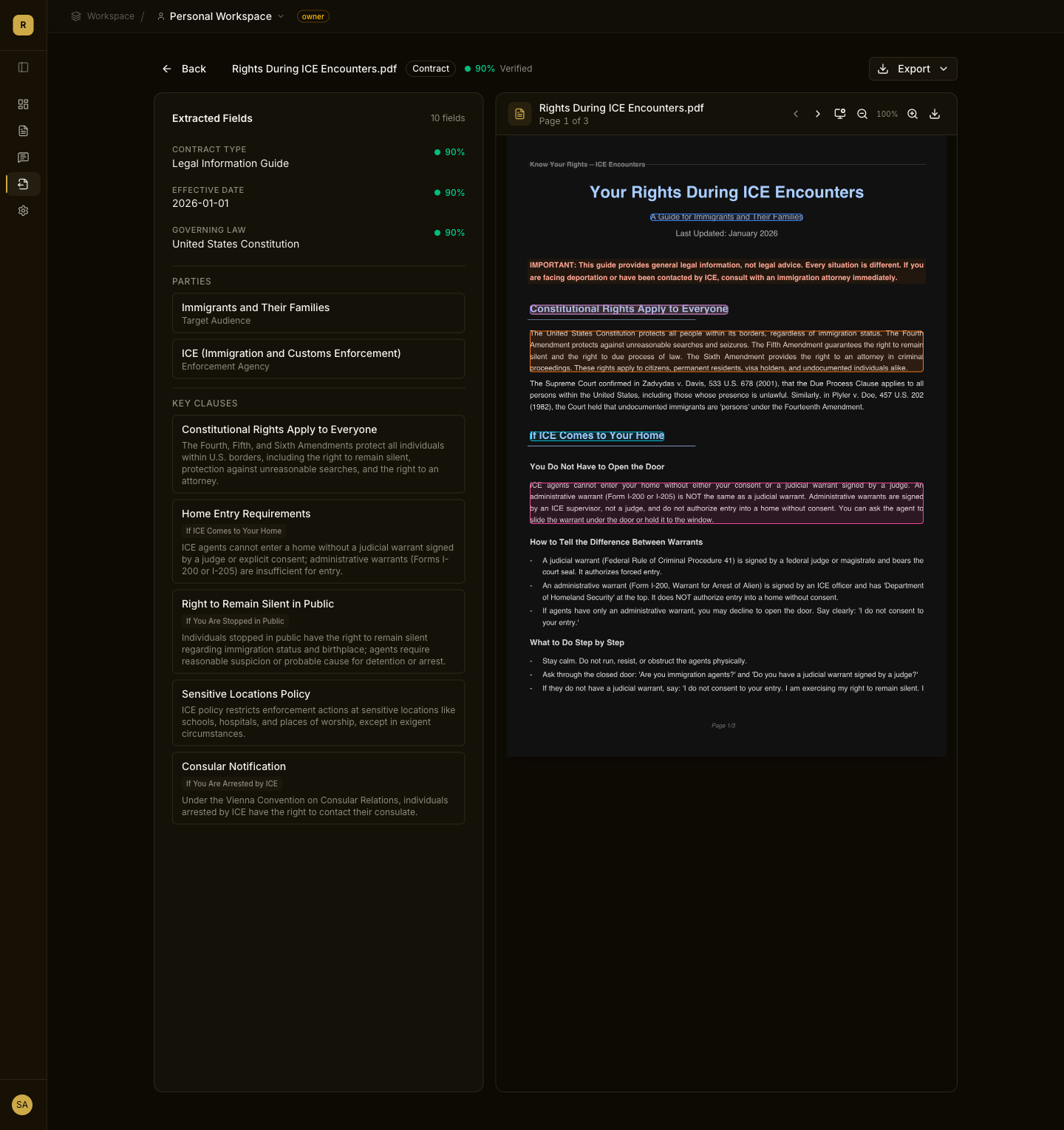Open the settings gear in sidebar
Screen dimensions: 1064x1130
point(23,211)
